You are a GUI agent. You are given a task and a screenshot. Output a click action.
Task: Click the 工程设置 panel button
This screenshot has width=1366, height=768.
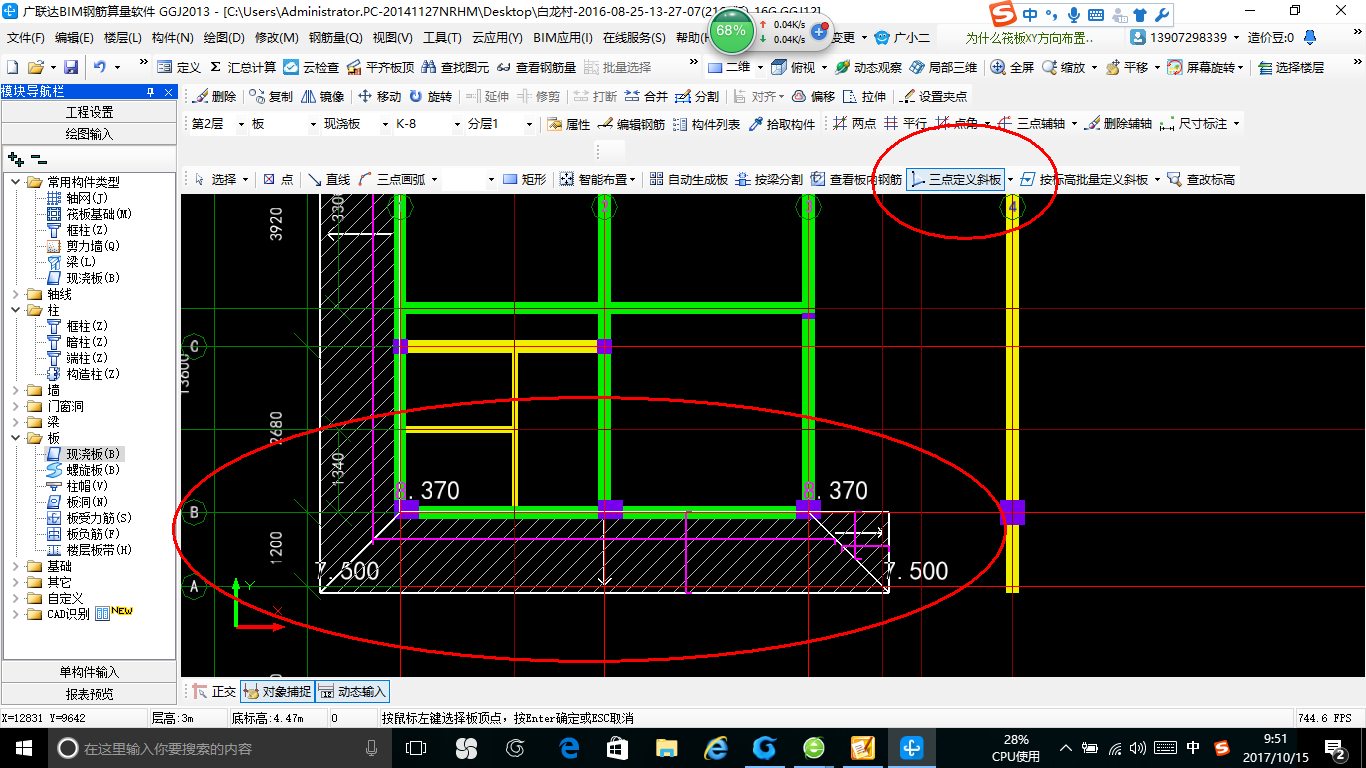[90, 112]
